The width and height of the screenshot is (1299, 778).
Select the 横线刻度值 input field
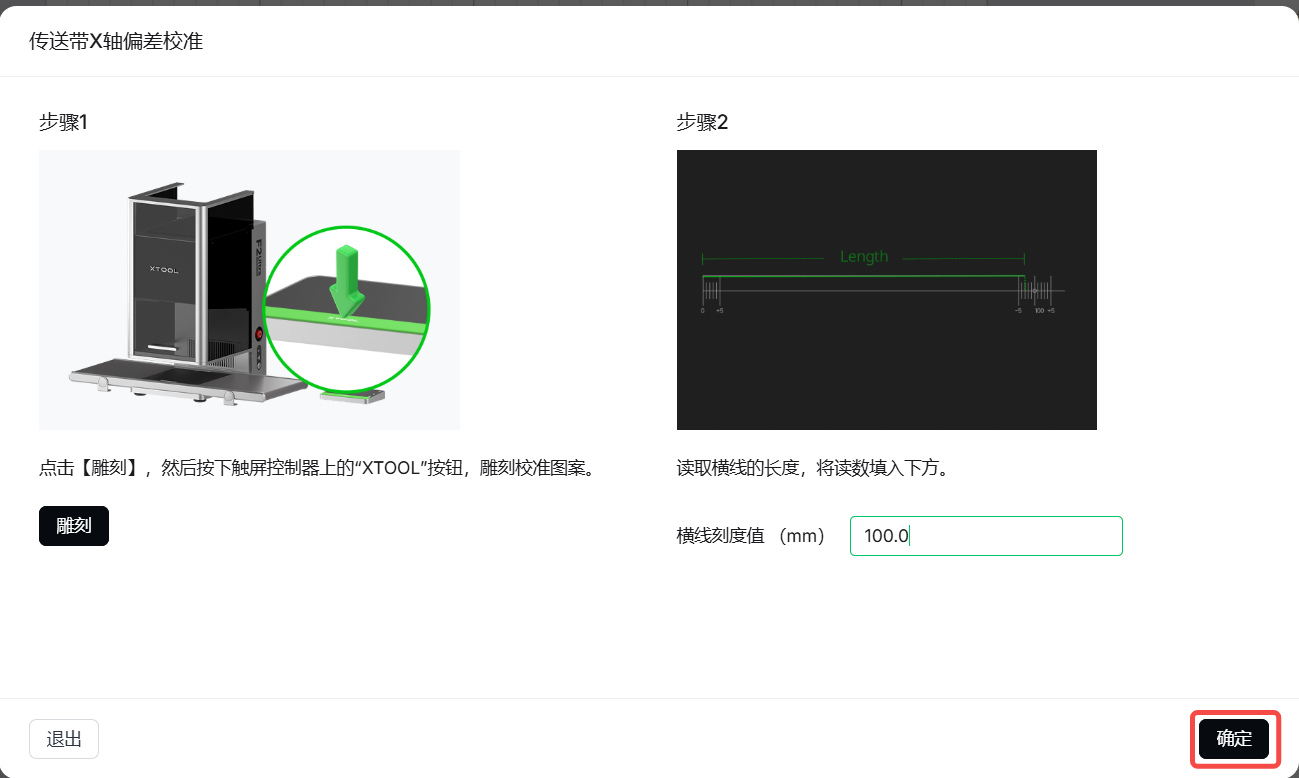(985, 536)
